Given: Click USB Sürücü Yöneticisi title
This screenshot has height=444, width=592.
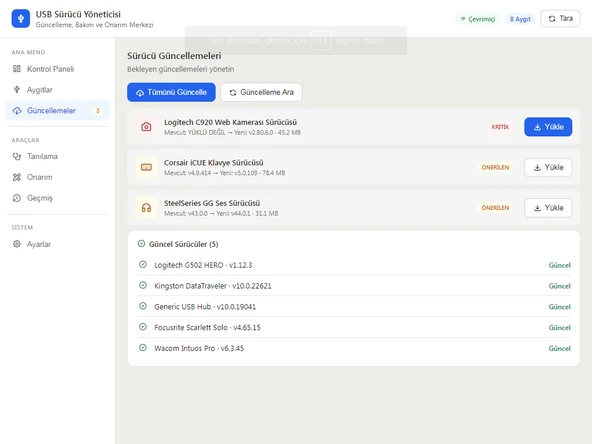Looking at the screenshot, I should (x=78, y=14).
